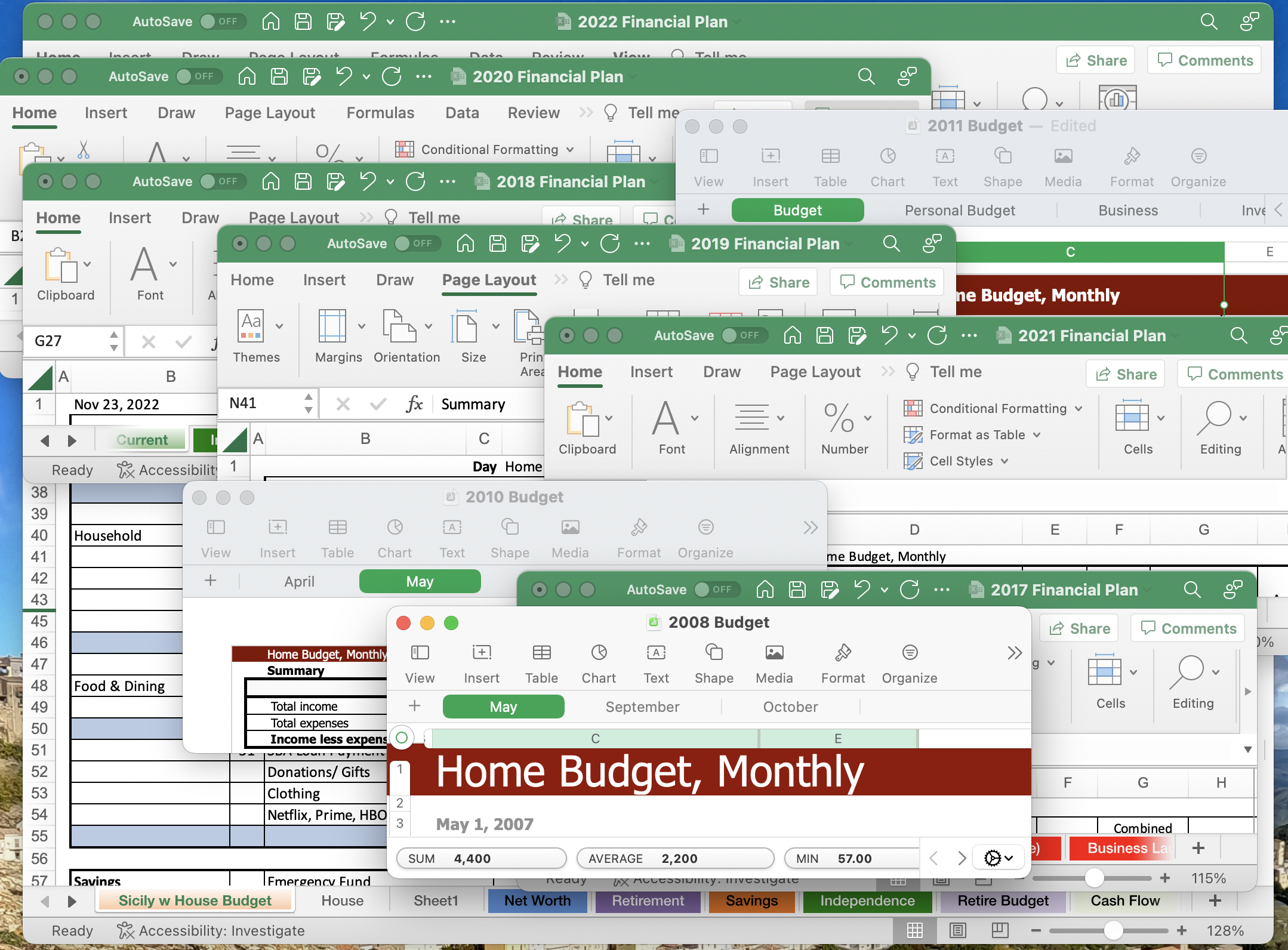Click Comments button in 2019 Financial Plan
Screen dimensions: 1288x950
887,282
